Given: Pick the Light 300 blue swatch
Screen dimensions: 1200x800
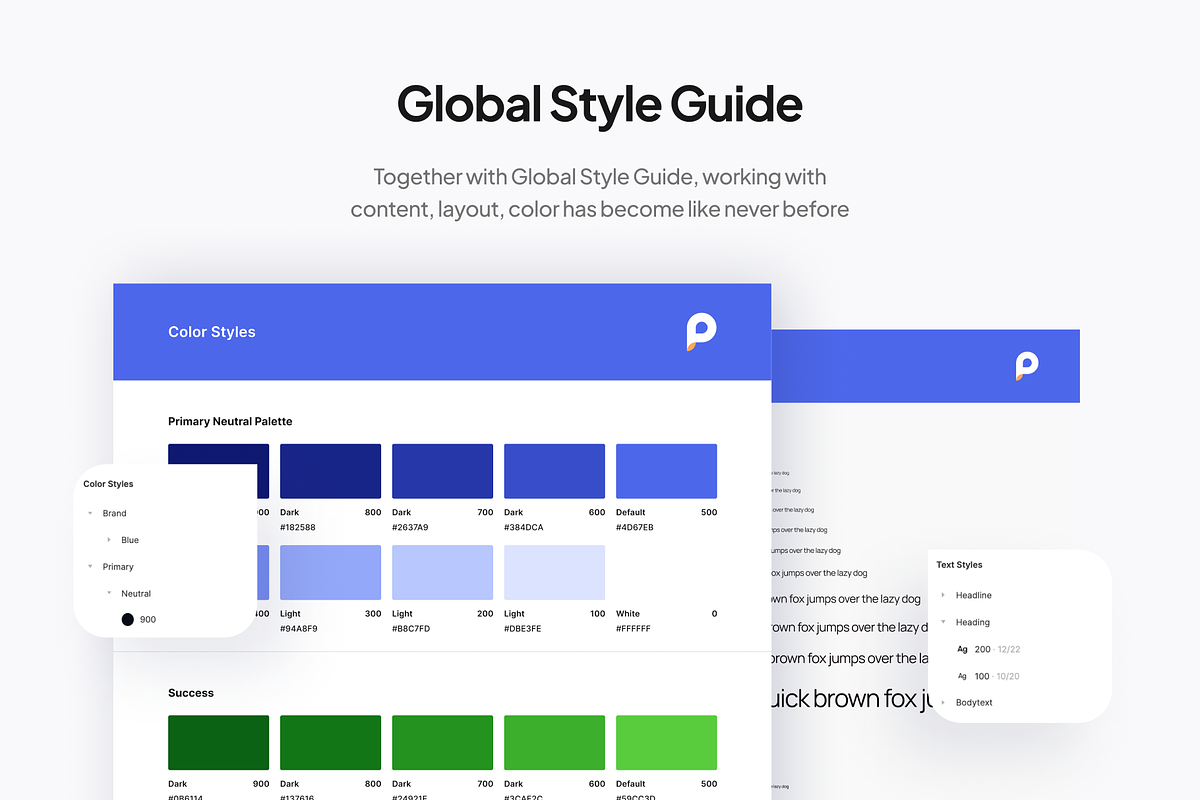Looking at the screenshot, I should (x=330, y=572).
